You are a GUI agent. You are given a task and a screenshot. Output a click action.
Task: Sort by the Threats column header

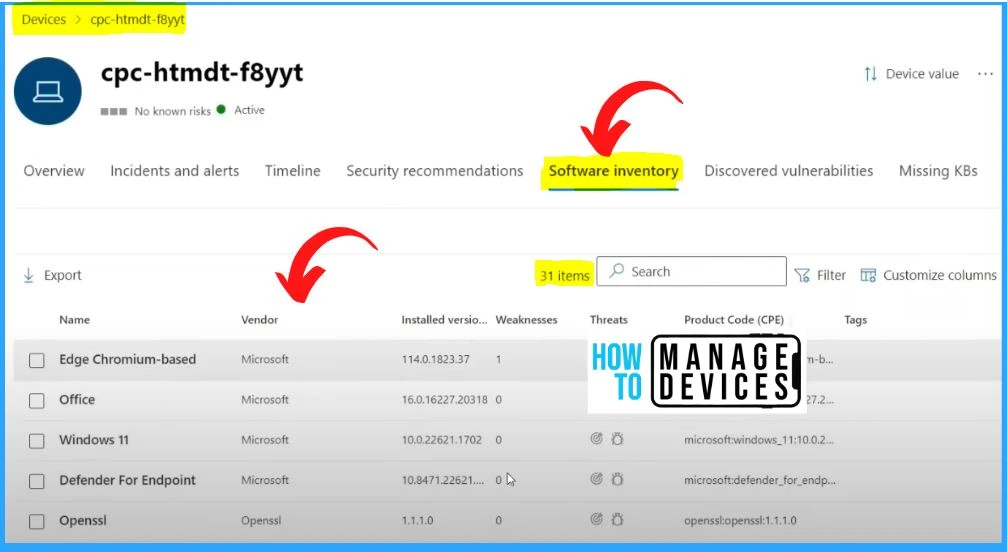[608, 320]
